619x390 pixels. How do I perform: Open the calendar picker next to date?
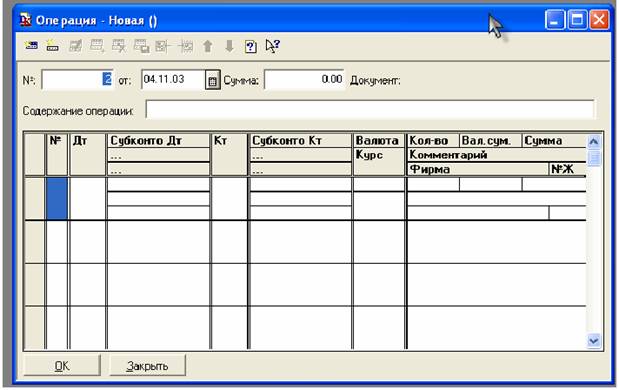coord(212,81)
